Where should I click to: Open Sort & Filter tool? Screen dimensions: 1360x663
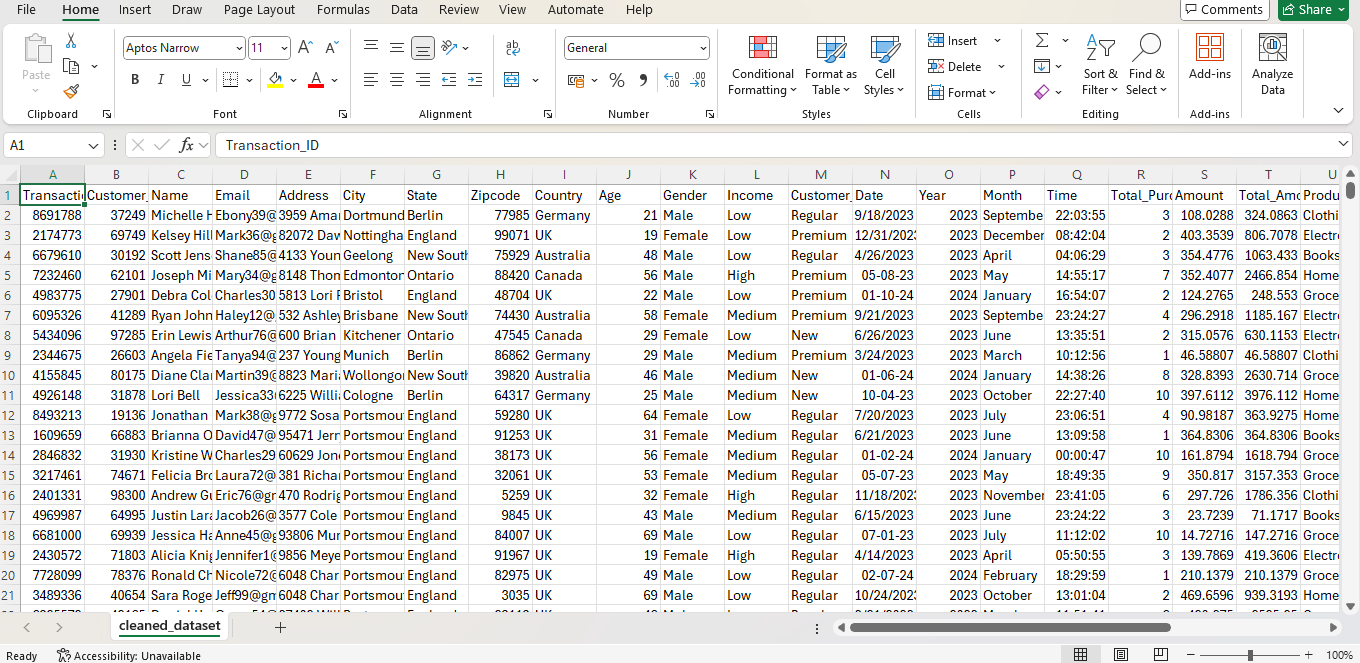pos(1100,66)
